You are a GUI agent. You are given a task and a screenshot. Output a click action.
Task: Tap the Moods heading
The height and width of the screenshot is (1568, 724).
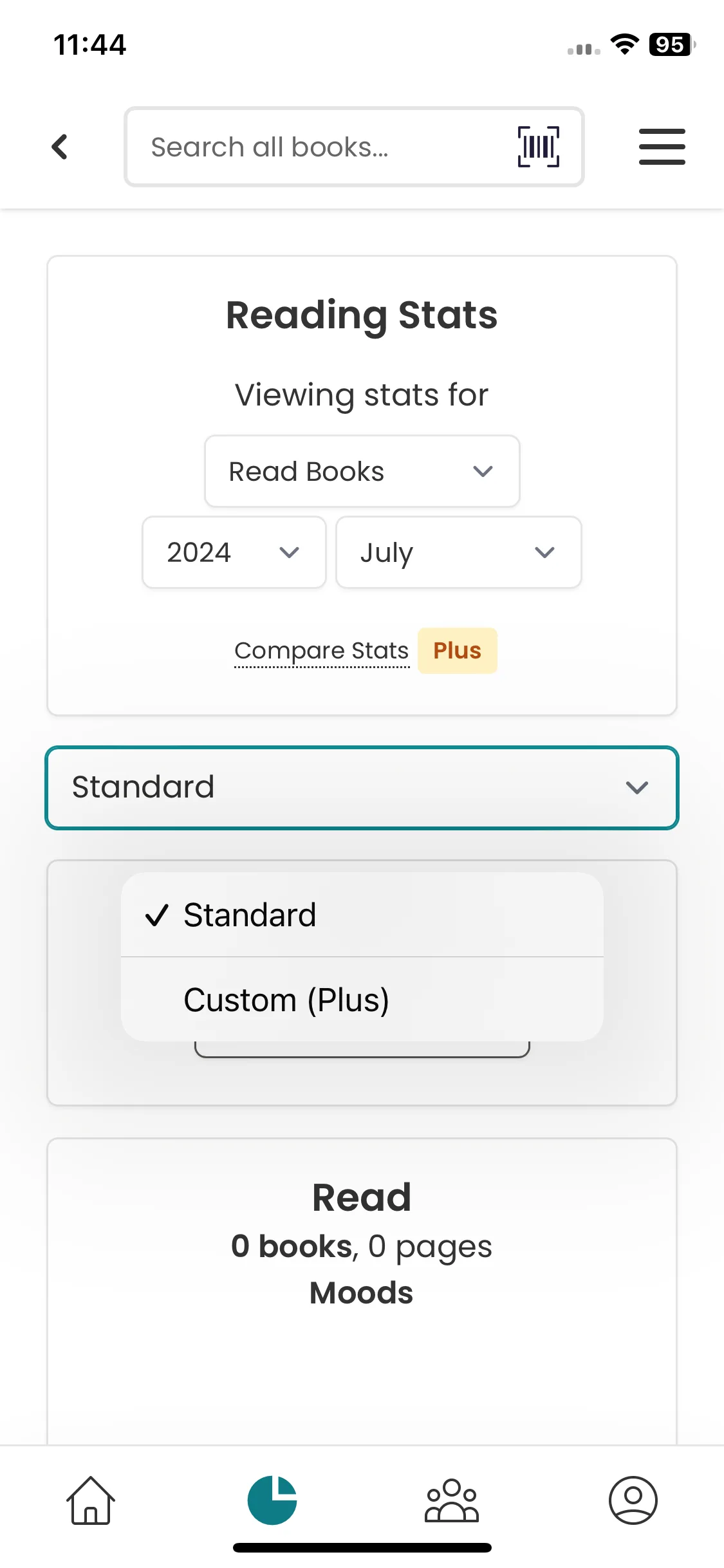[362, 1293]
